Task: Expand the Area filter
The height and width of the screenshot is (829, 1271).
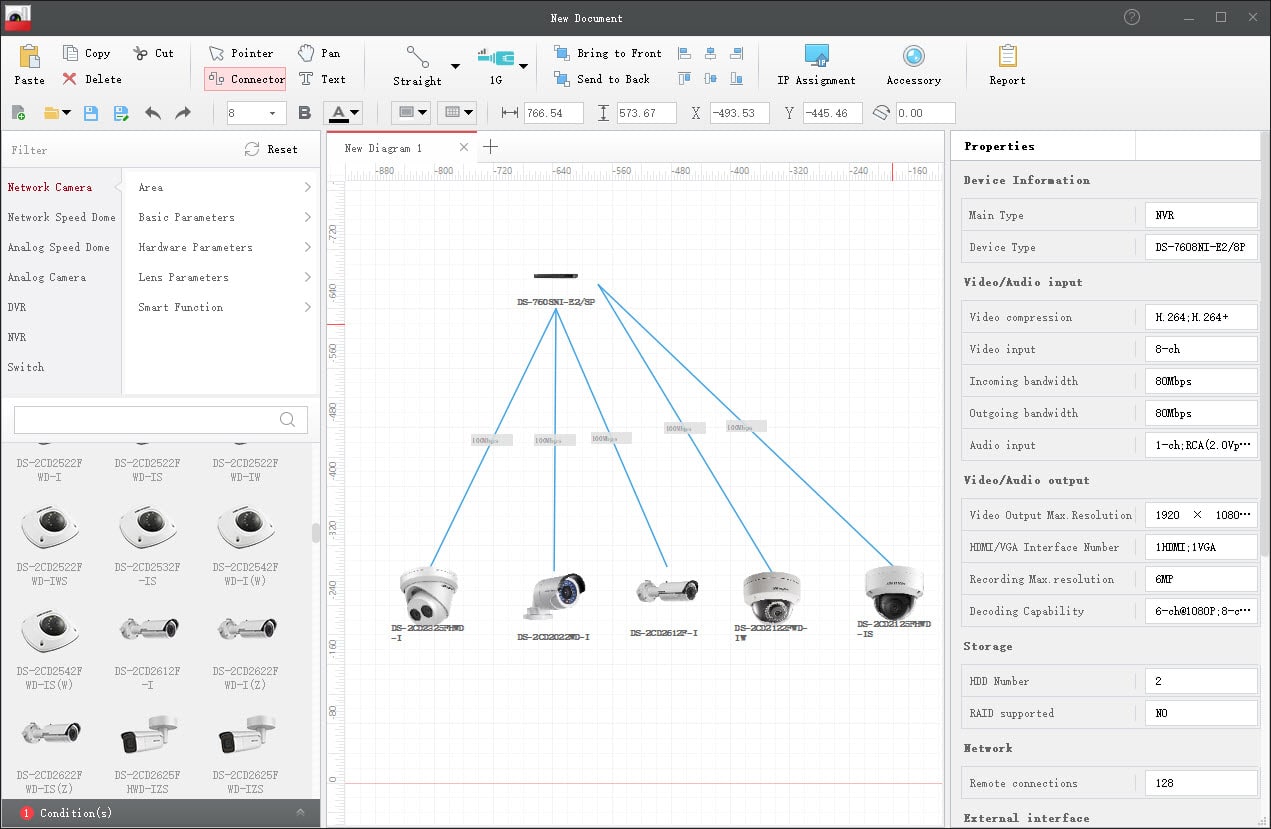Action: pyautogui.click(x=224, y=187)
